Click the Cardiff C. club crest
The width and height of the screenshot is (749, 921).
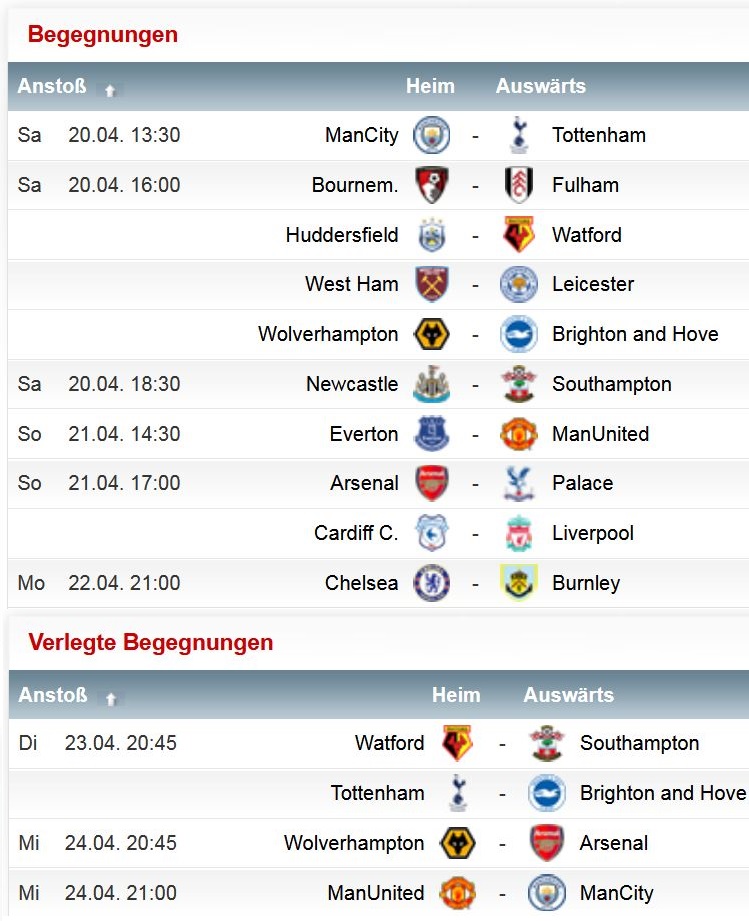[x=431, y=533]
